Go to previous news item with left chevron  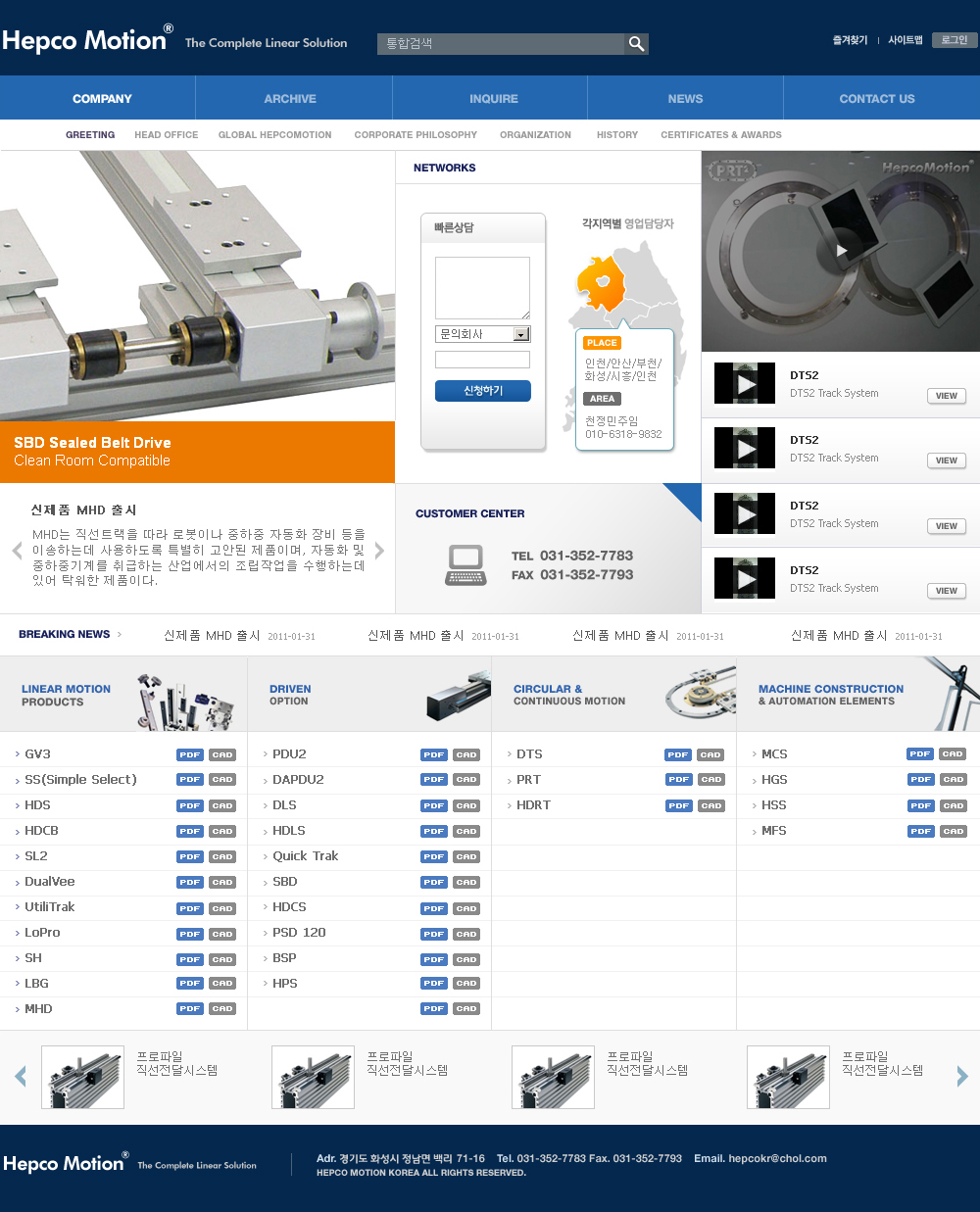(x=17, y=551)
